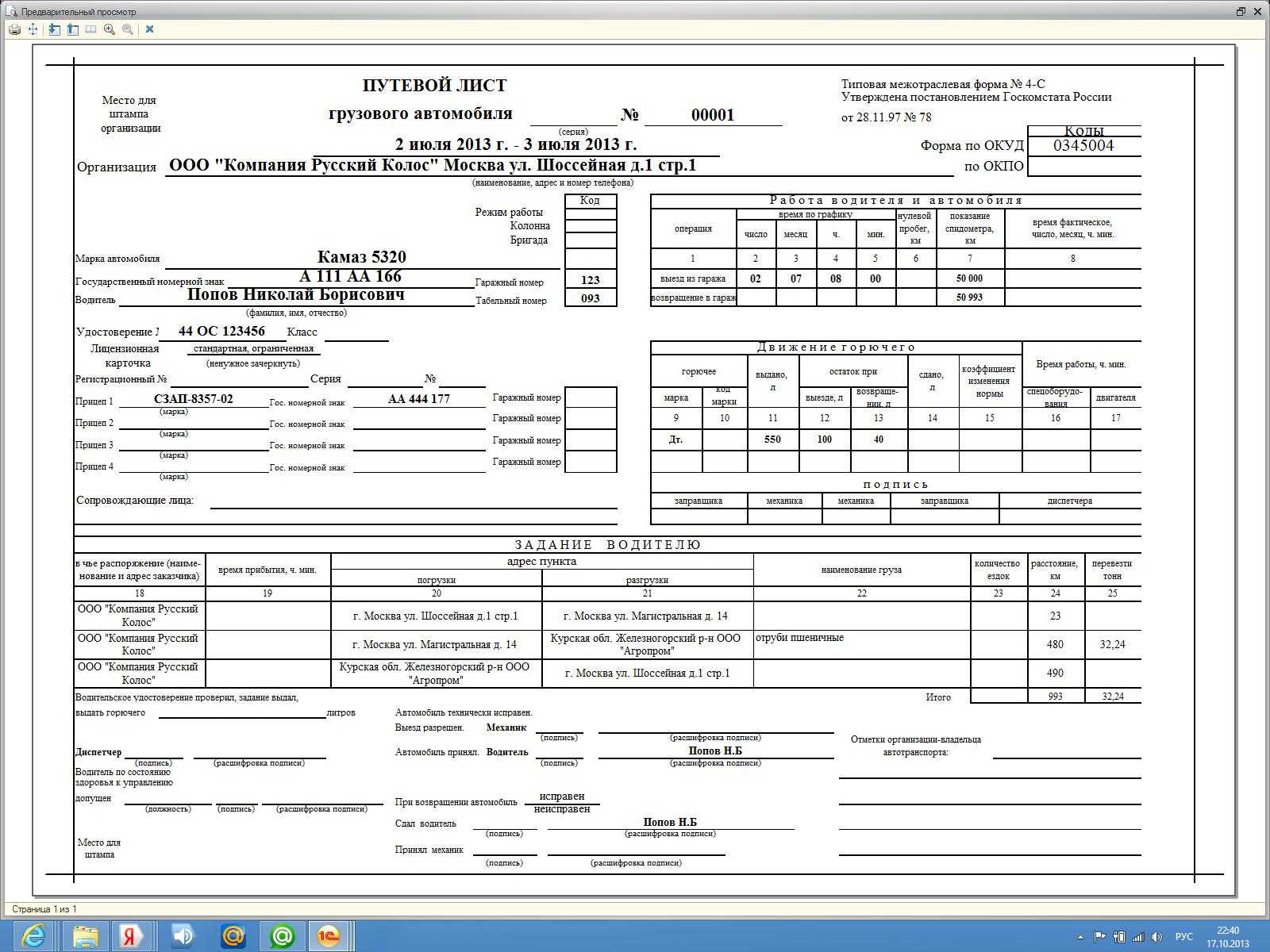Screen dimensions: 1270x952
Task: Open the green @ agent app
Action: point(283,936)
